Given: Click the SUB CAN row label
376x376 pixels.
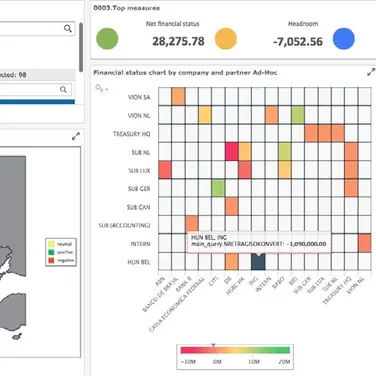Looking at the screenshot, I should coord(138,207).
